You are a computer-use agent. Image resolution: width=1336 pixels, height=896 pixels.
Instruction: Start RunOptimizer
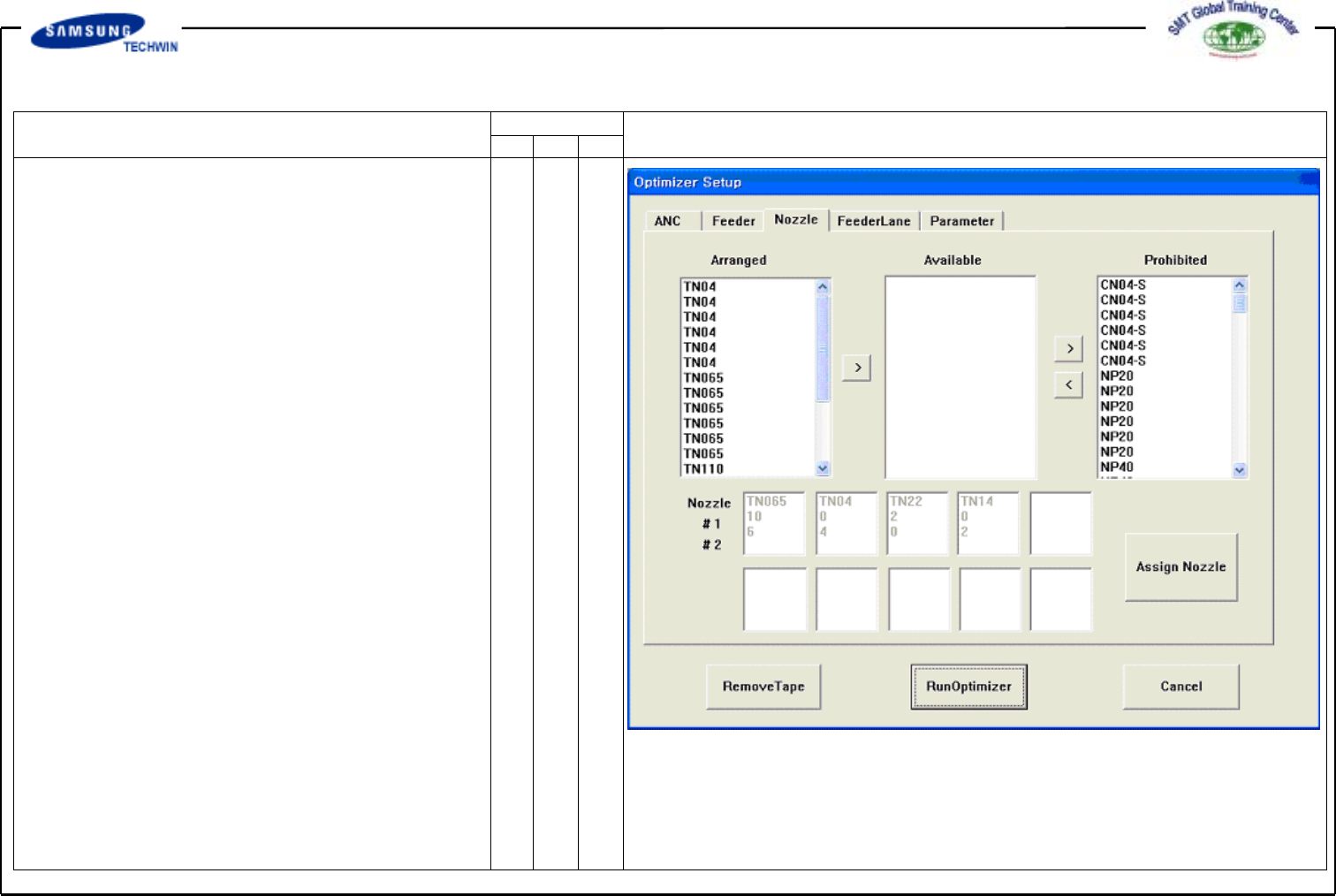pos(969,687)
